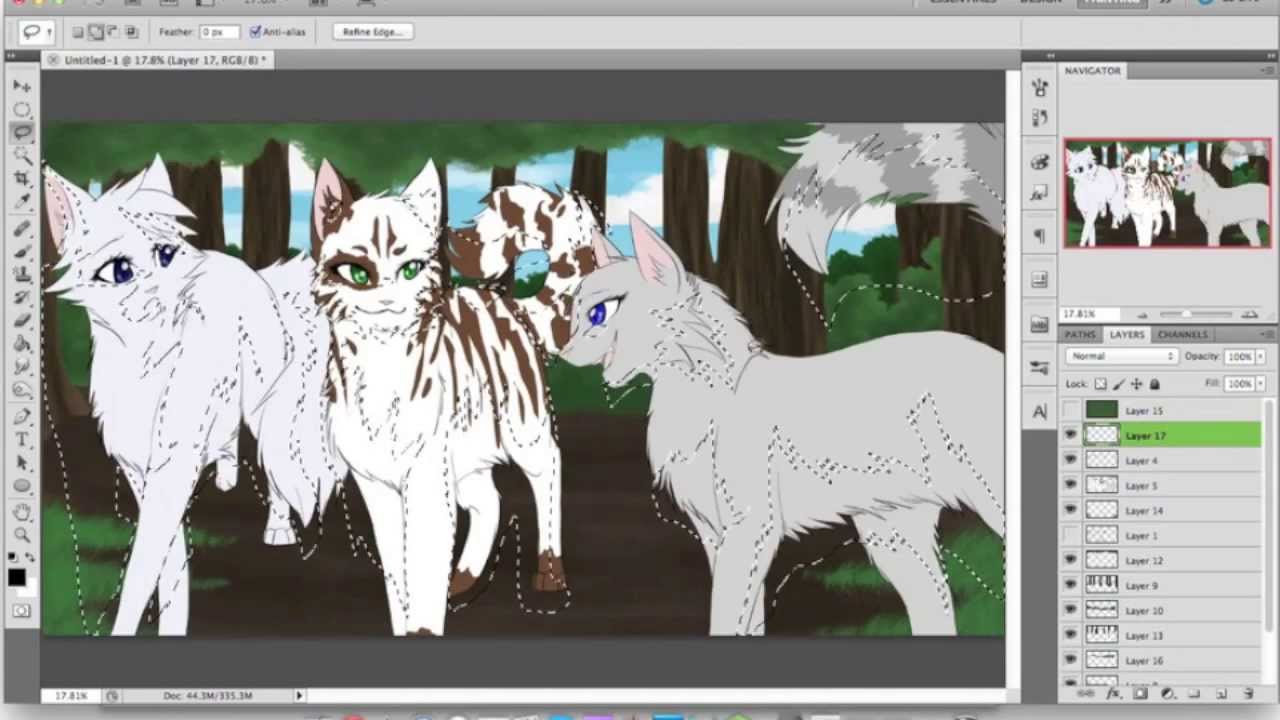This screenshot has height=720, width=1280.
Task: Select the Elliptical Marquee tool
Action: (22, 109)
